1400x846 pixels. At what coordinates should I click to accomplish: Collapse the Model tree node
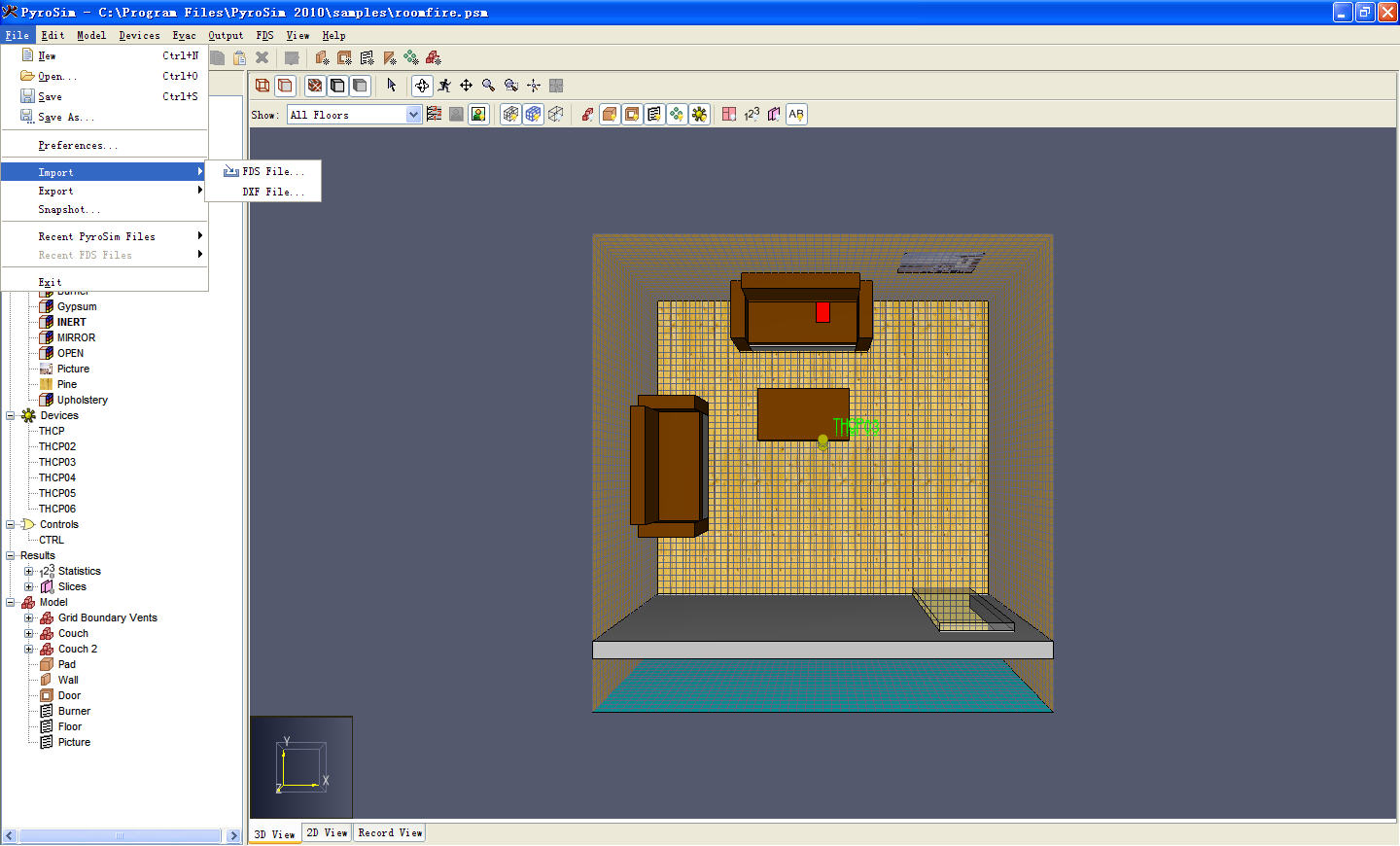(x=11, y=602)
